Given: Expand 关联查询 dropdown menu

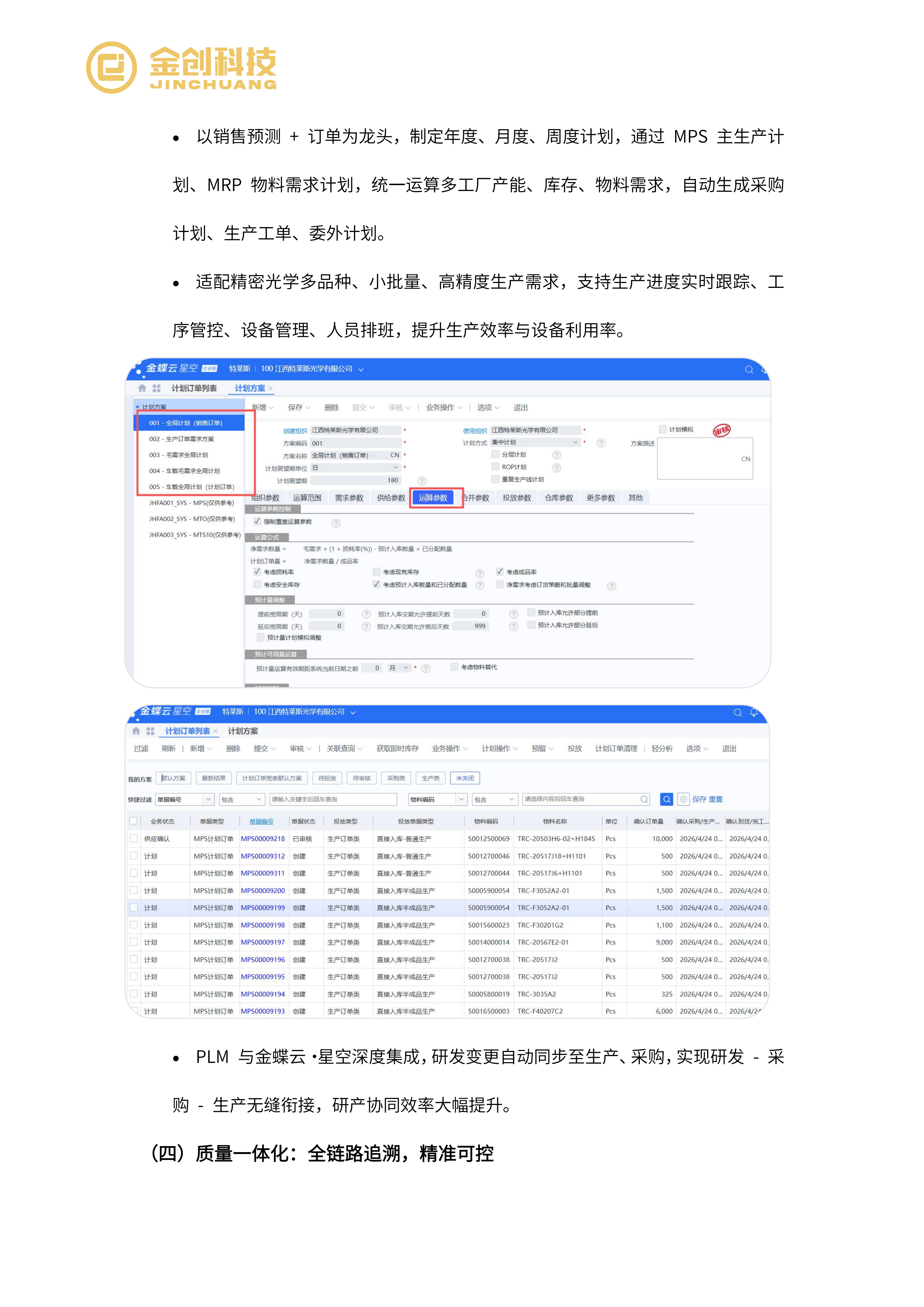Looking at the screenshot, I should 344,749.
